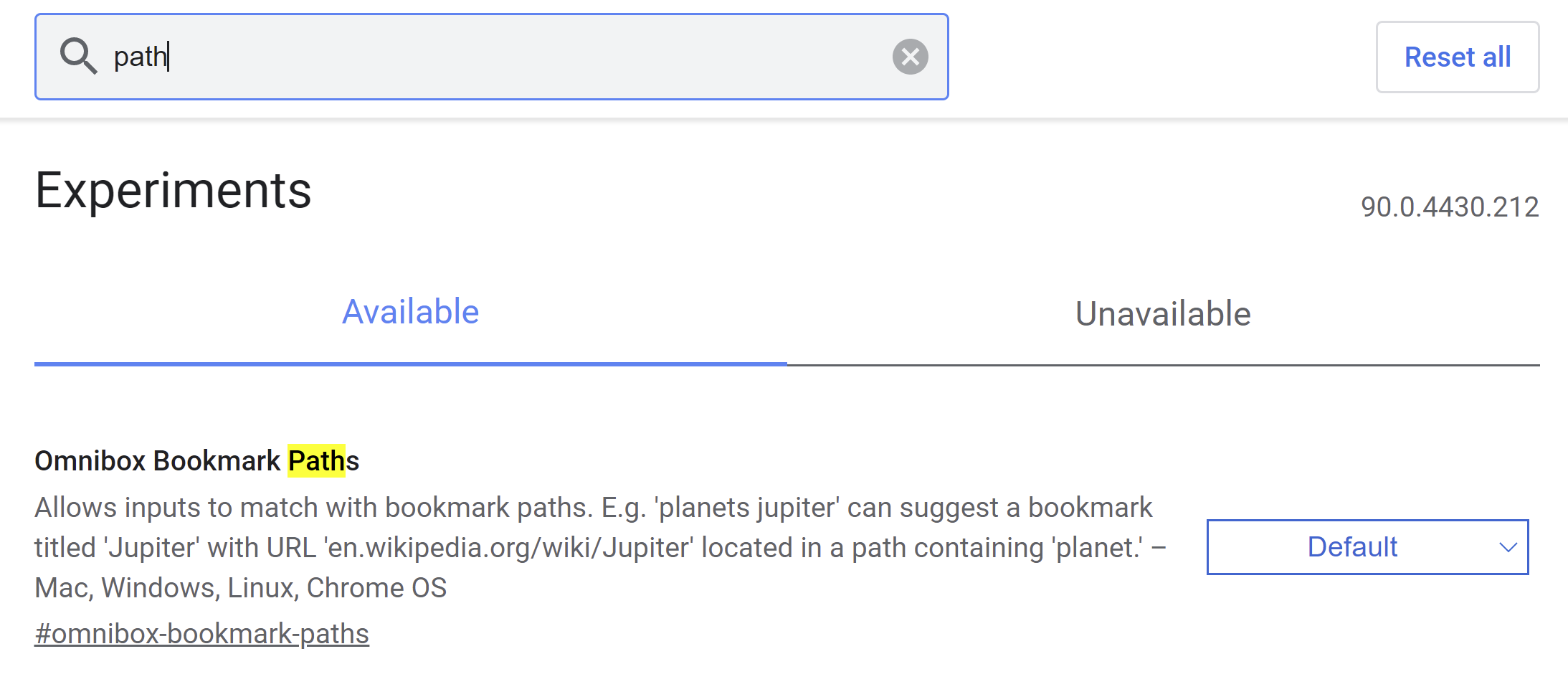Image resolution: width=1568 pixels, height=697 pixels.
Task: Open the #omnibox-bookmark-paths permalink
Action: [x=201, y=632]
